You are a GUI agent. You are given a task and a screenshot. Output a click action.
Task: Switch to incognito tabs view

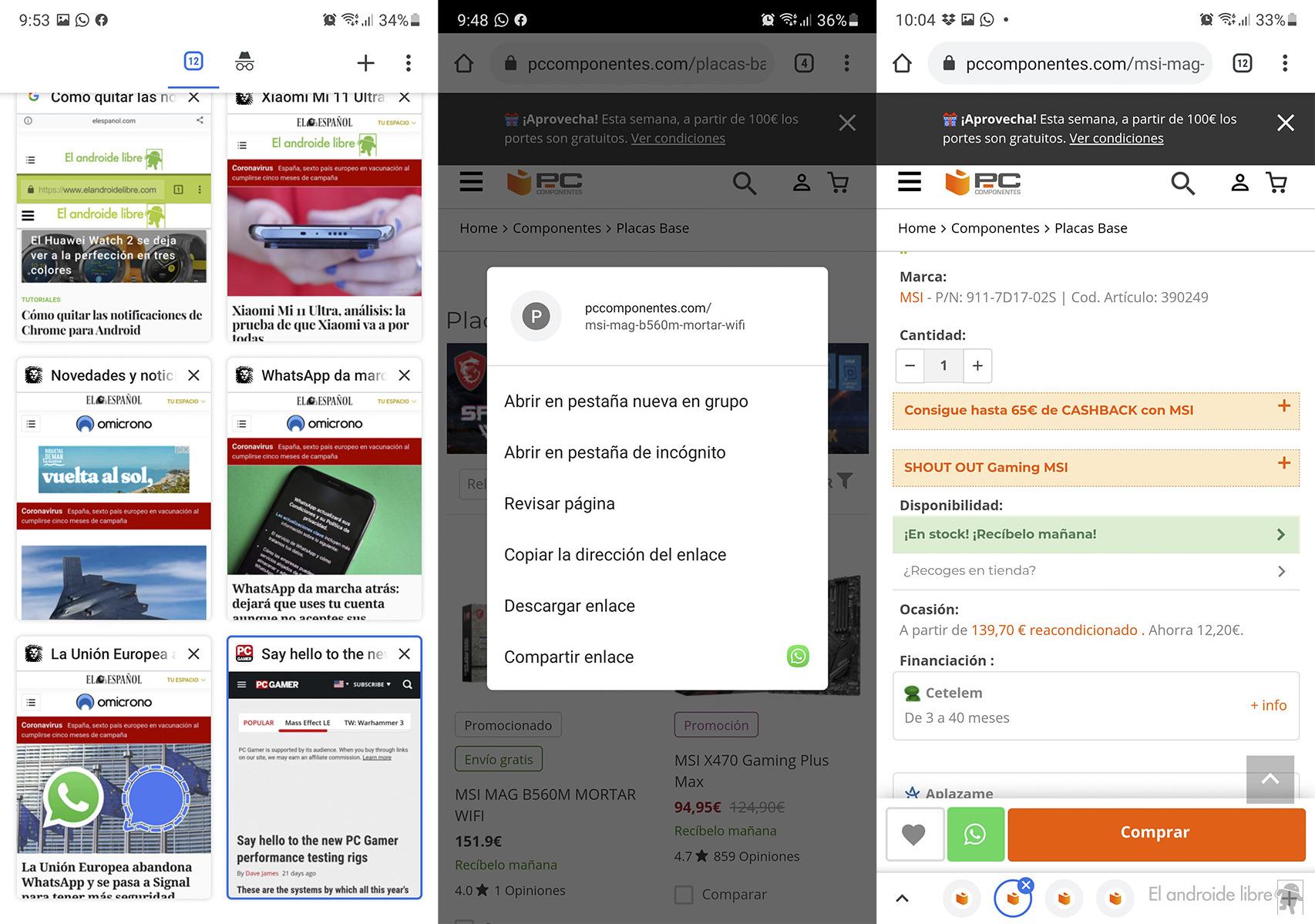244,62
